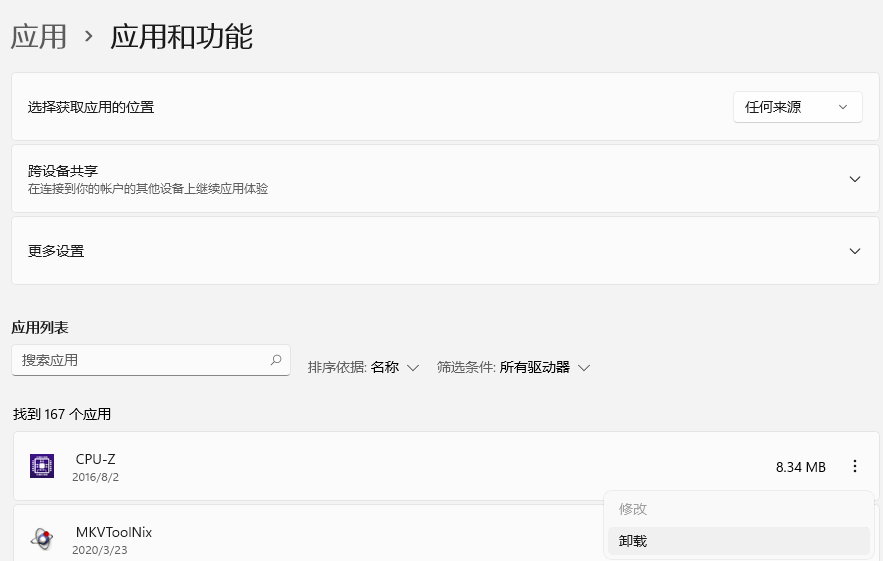
Task: Open the 任何来源 dropdown
Action: coord(797,107)
